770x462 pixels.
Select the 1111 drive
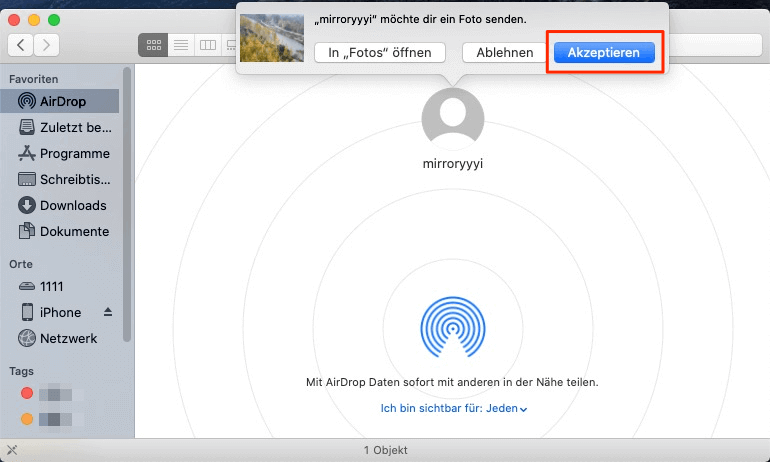[x=59, y=286]
